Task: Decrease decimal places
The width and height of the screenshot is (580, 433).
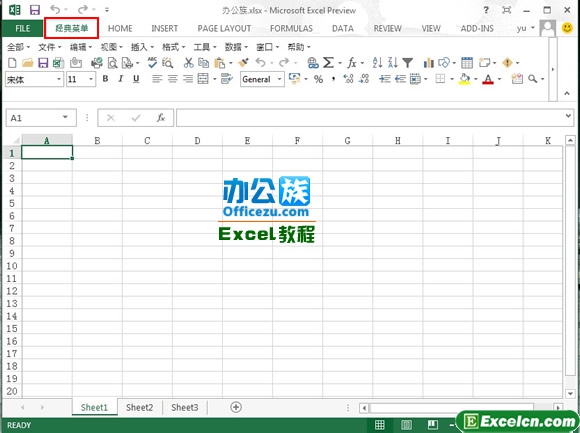Action: pyautogui.click(x=364, y=79)
